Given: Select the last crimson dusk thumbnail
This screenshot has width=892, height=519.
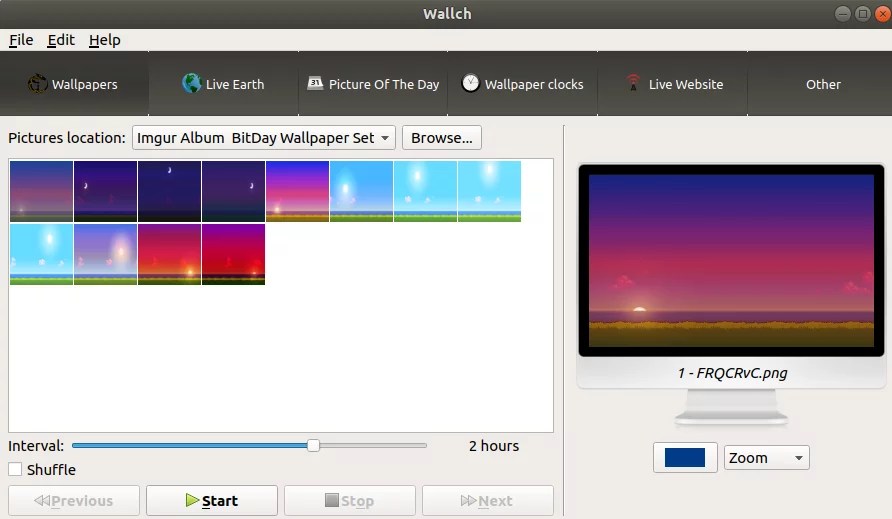Looking at the screenshot, I should point(233,254).
